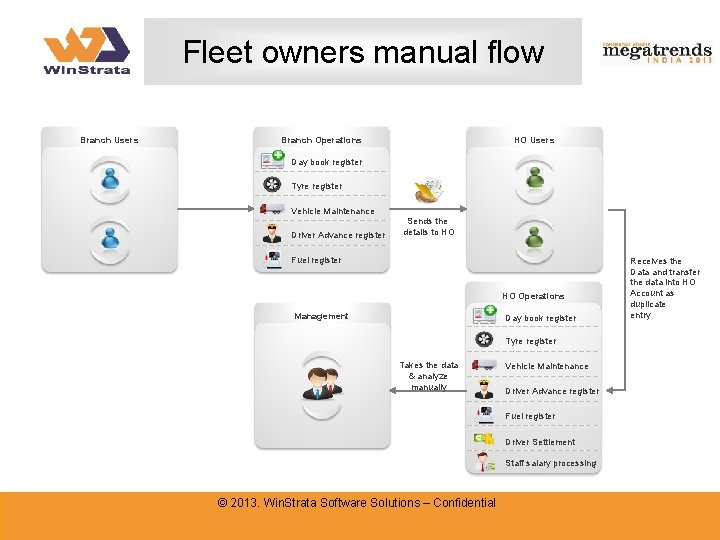Select the bottom blue Branch Users avatar

pos(110,239)
